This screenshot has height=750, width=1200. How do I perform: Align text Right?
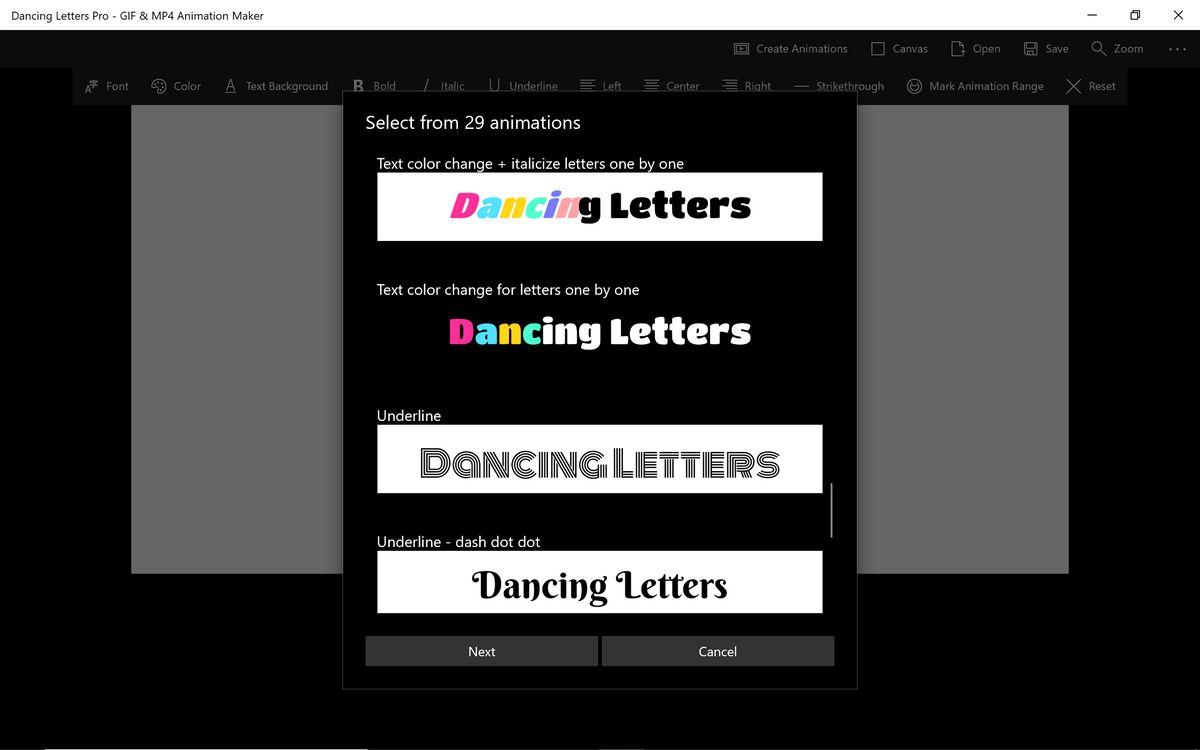pyautogui.click(x=747, y=86)
